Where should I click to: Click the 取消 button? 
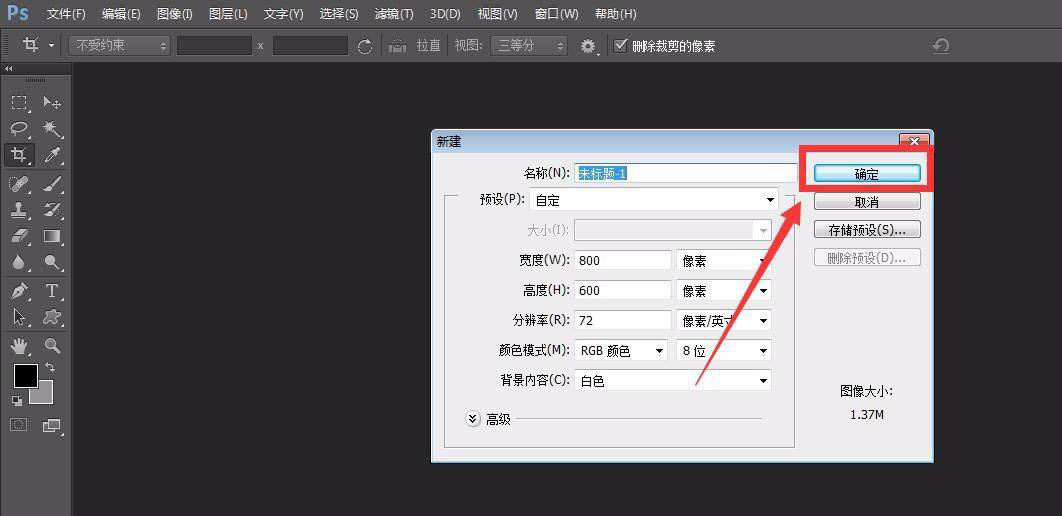pos(866,202)
